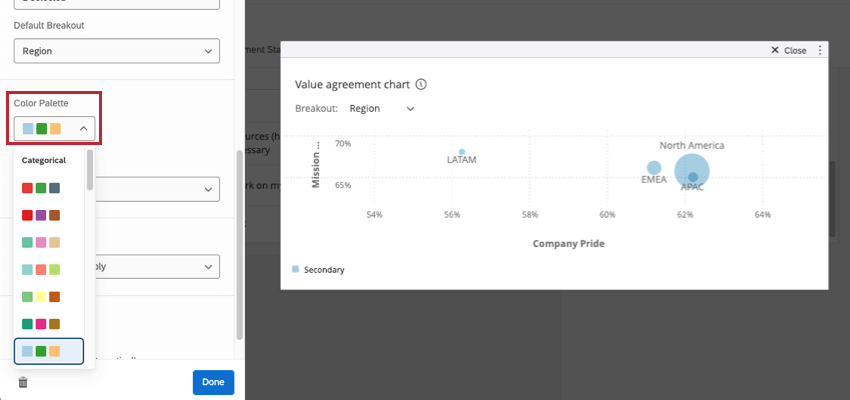This screenshot has height=400, width=850.
Task: Choose the green, yellow, orange-brown palette
Action: pos(41,297)
